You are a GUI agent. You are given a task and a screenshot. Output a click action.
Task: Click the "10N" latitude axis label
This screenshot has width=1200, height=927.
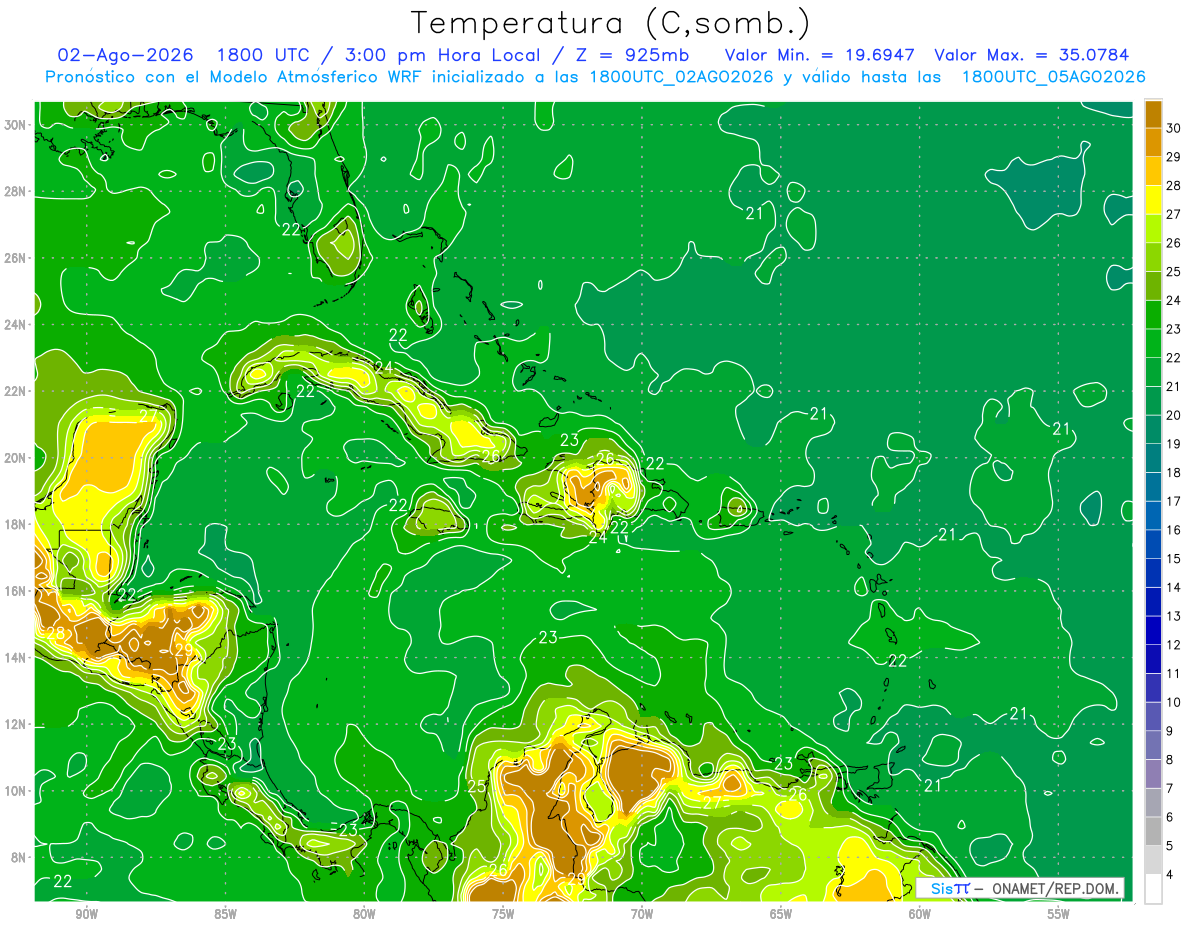point(17,791)
